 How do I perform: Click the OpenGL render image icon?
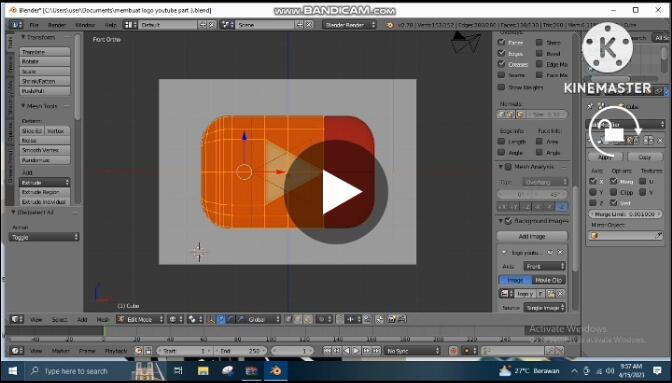tap(392, 319)
